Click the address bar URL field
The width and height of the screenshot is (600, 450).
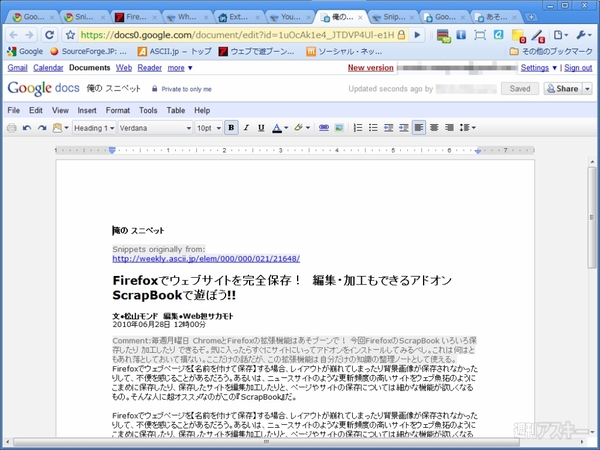(237, 35)
